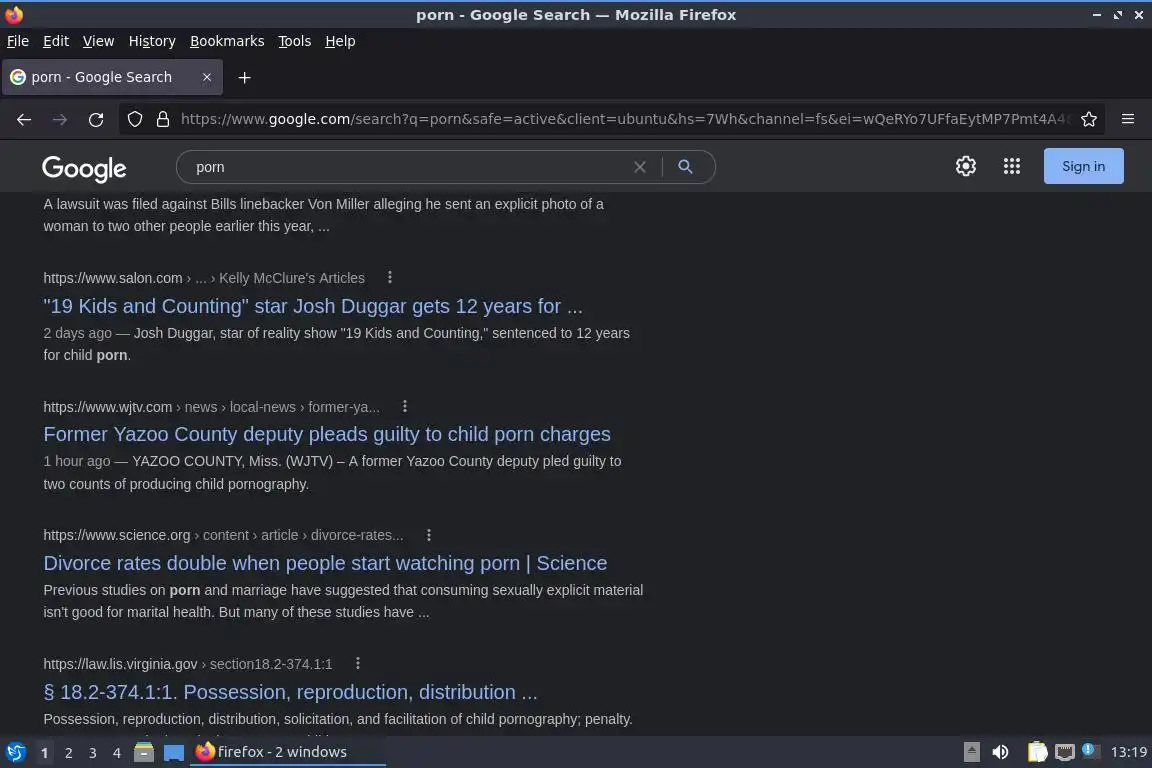The width and height of the screenshot is (1152, 768).
Task: Select the Google Search browser tab
Action: [x=112, y=77]
